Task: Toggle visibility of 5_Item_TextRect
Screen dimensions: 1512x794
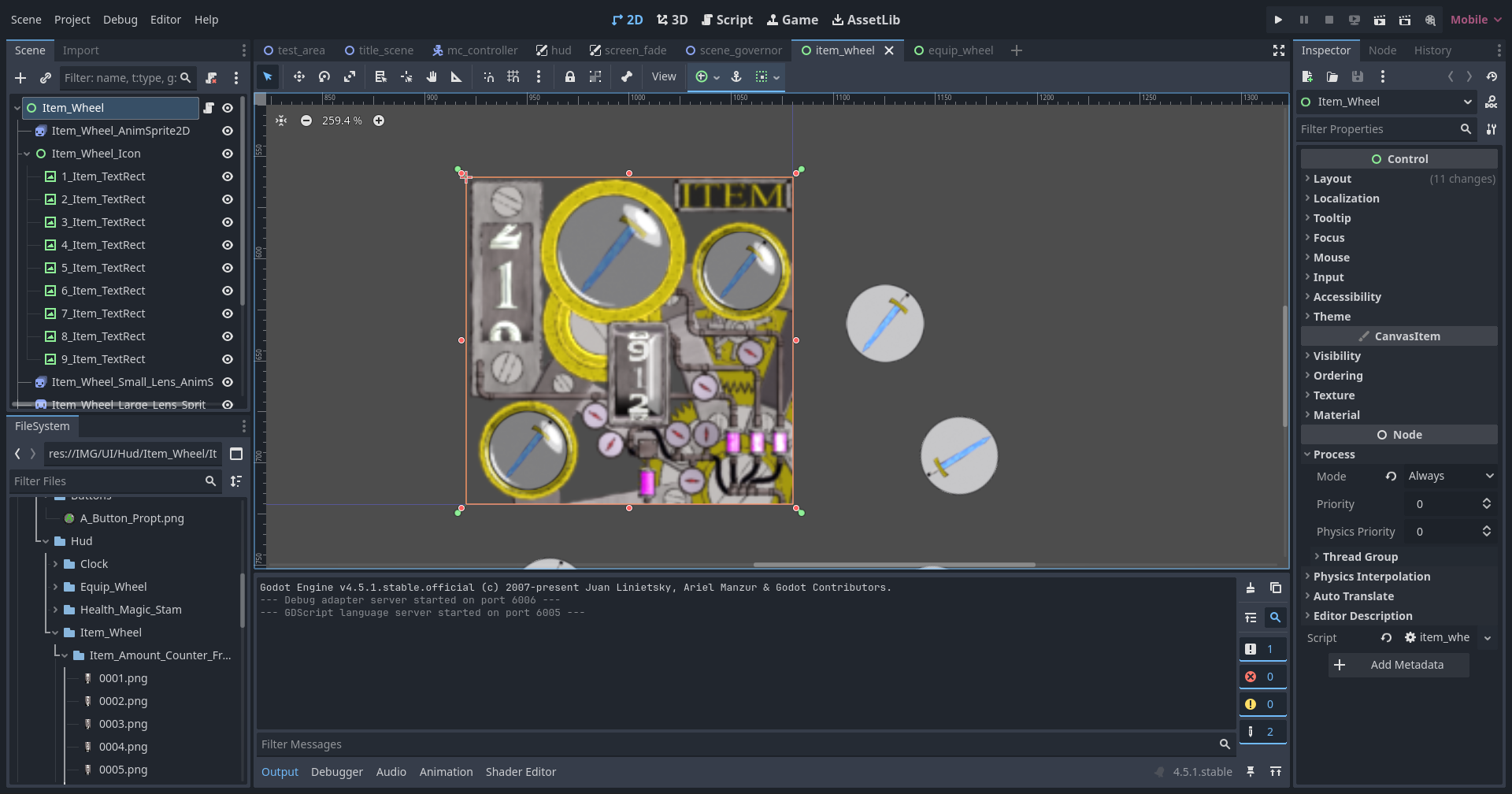Action: click(x=228, y=268)
